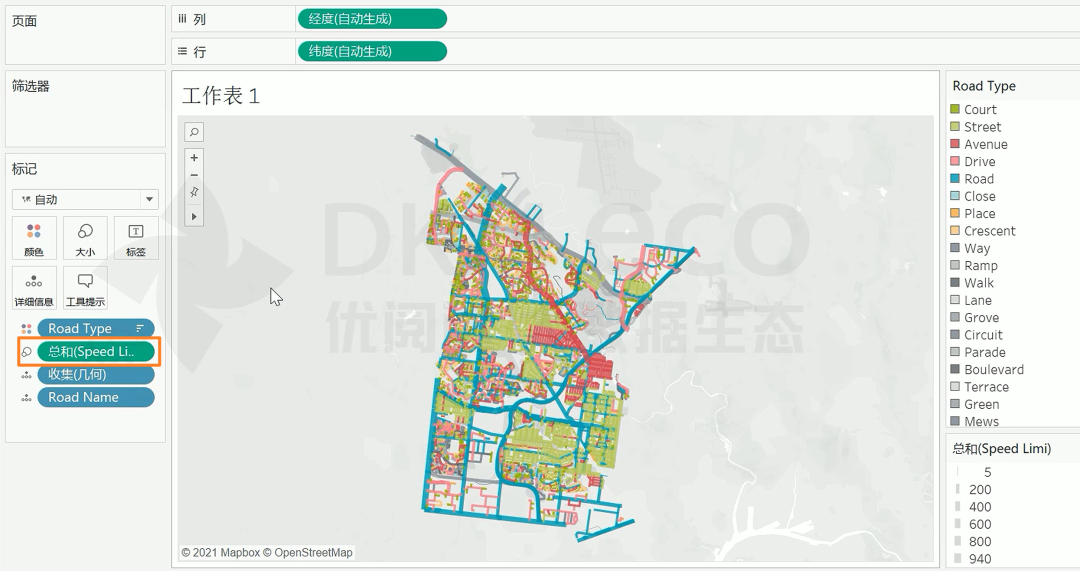Expand the map tools arrow flyout
Viewport: 1080px width, 571px height.
194,215
